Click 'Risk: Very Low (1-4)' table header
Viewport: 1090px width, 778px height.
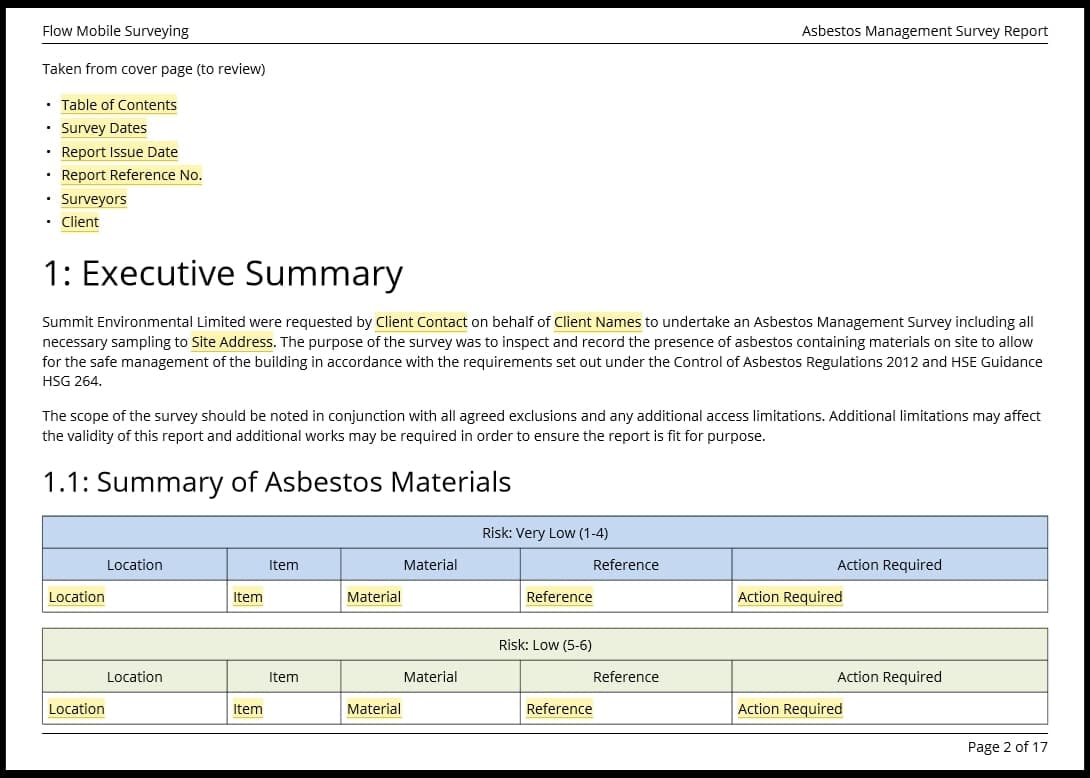point(545,533)
